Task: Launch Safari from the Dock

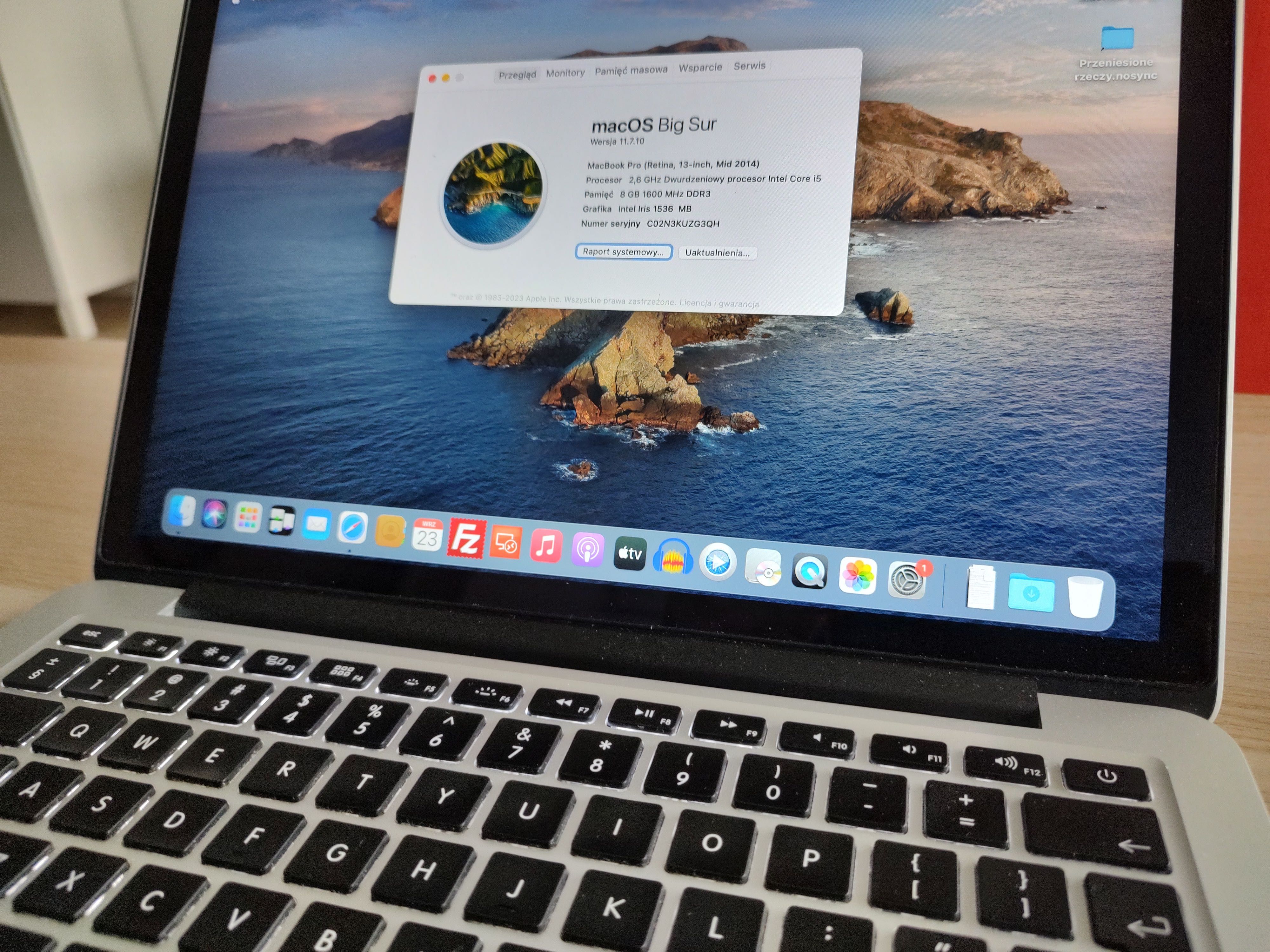Action: click(352, 528)
